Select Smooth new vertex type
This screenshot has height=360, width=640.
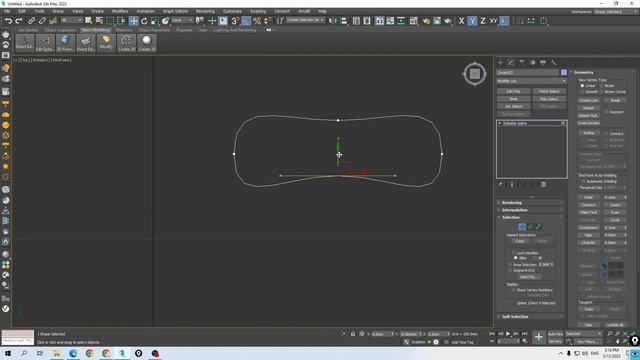pos(582,91)
